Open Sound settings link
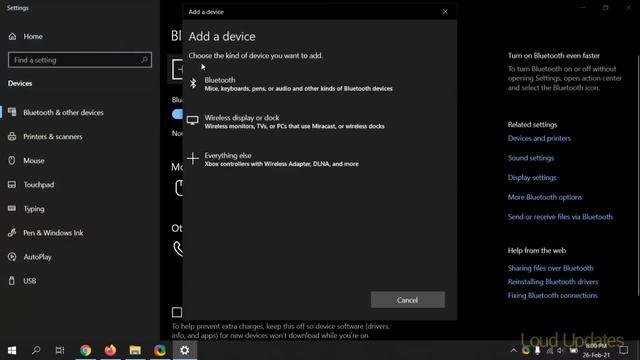The width and height of the screenshot is (640, 360). tap(531, 158)
